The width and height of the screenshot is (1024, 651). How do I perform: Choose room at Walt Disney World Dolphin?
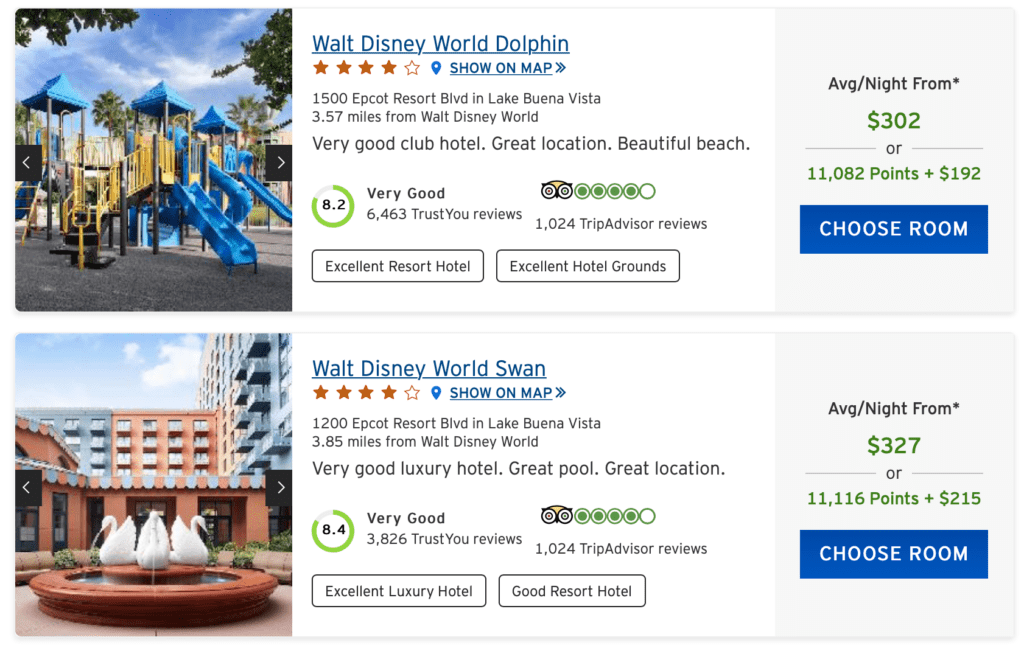(893, 229)
